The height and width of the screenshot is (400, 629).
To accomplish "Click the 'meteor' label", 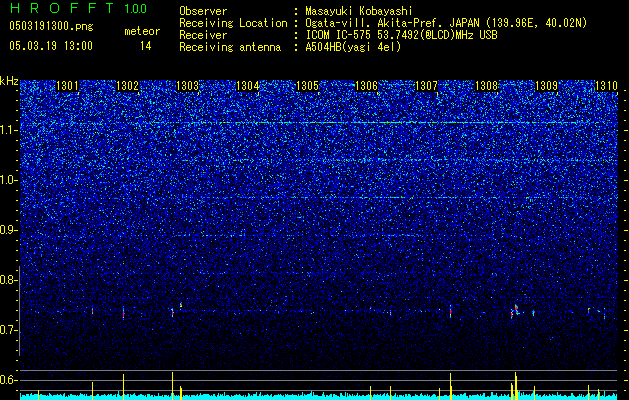I will click(x=142, y=31).
